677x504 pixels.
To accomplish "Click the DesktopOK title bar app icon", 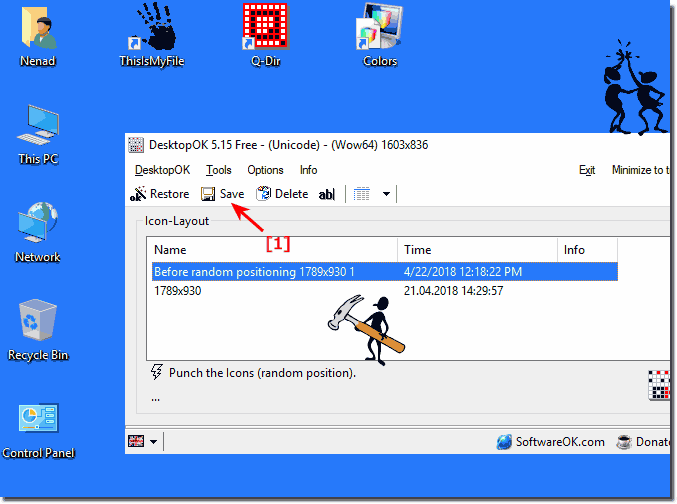I will (136, 145).
